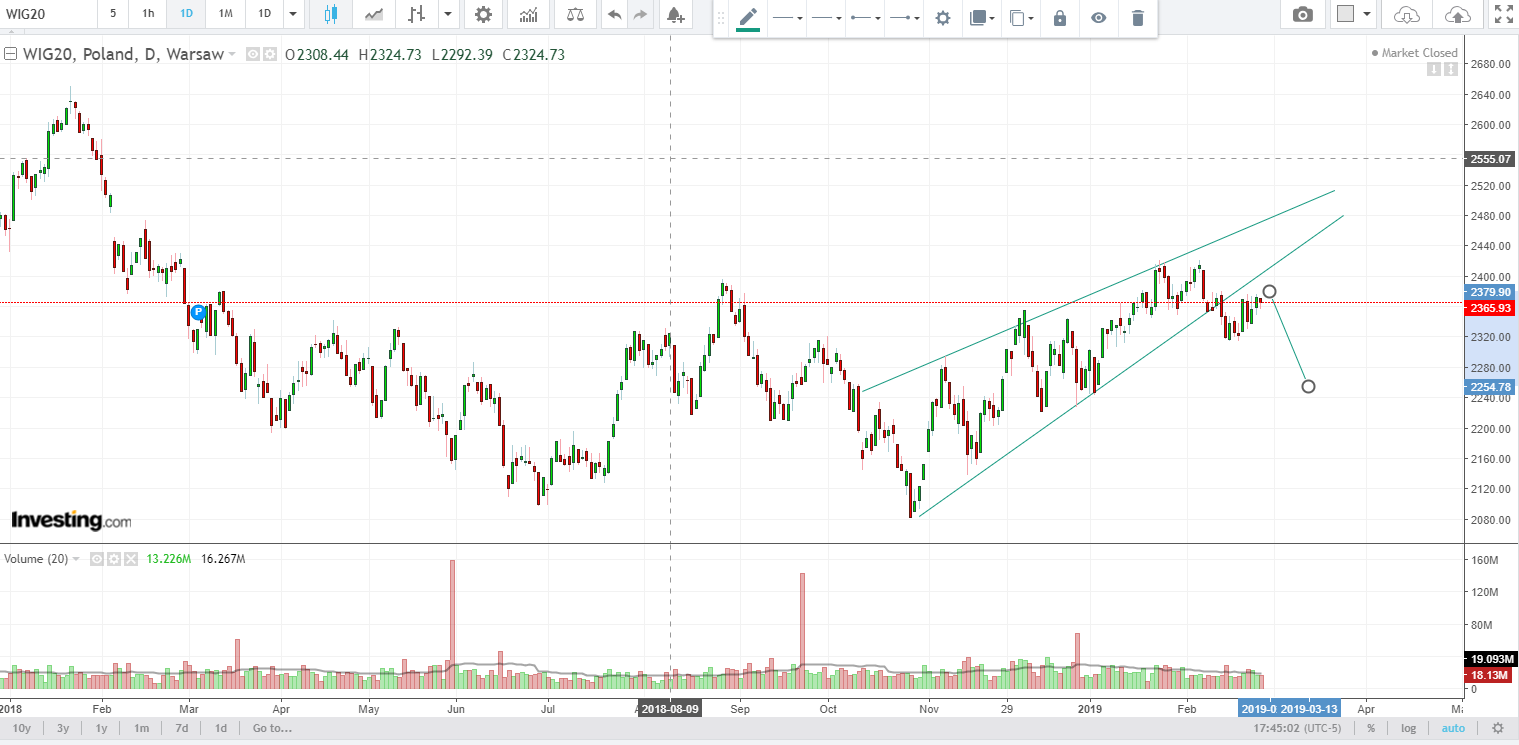Select the candlestick chart style

[331, 14]
